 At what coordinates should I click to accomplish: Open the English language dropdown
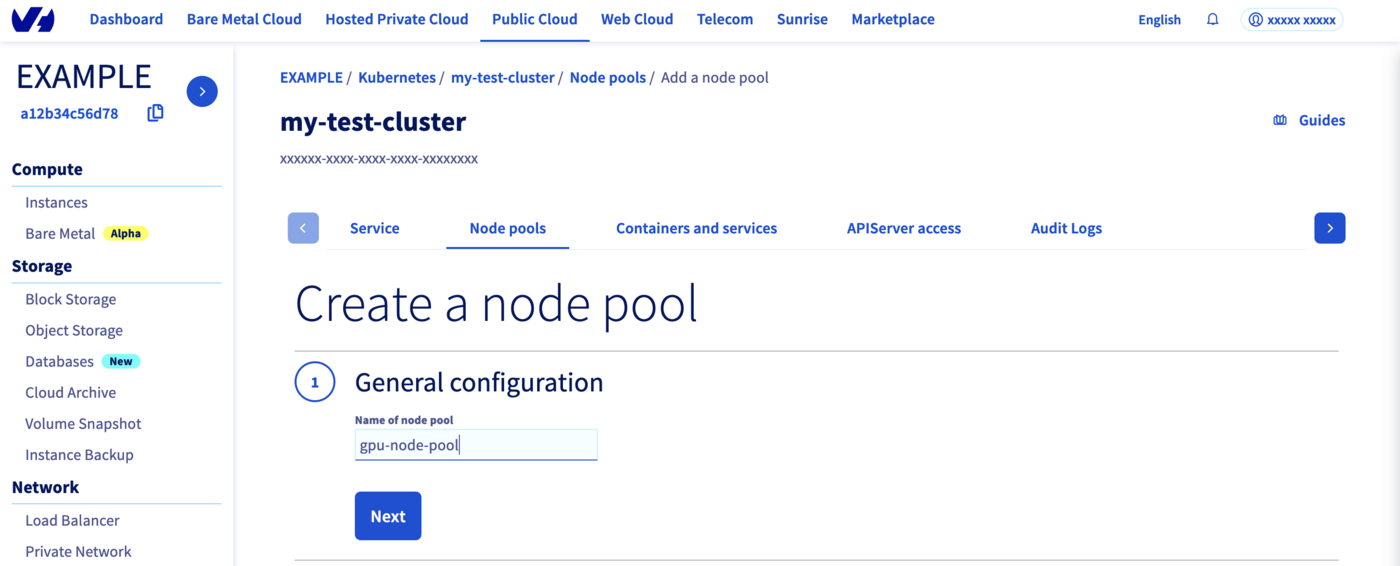1159,19
